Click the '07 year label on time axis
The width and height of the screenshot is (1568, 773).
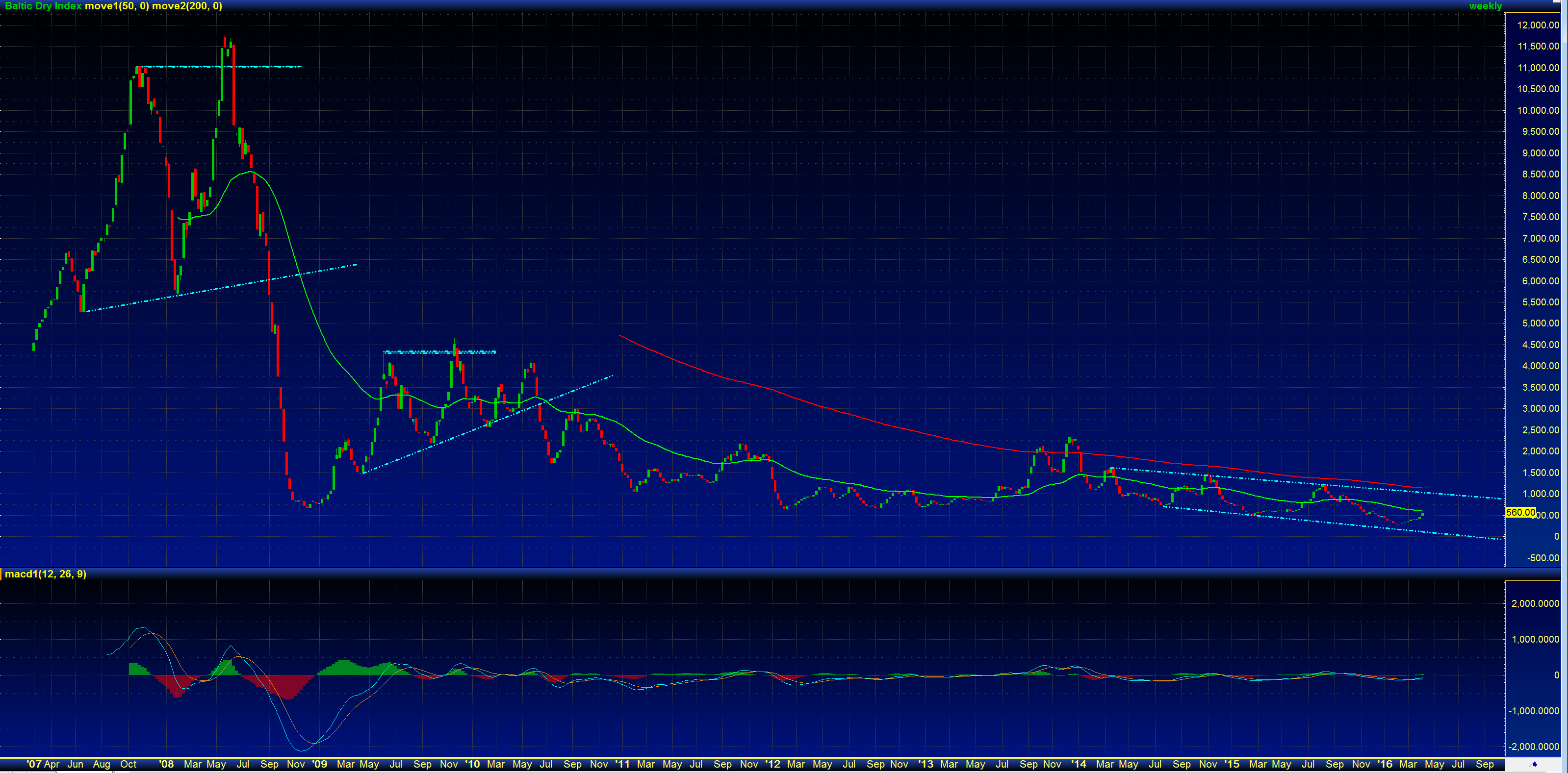pyautogui.click(x=35, y=764)
